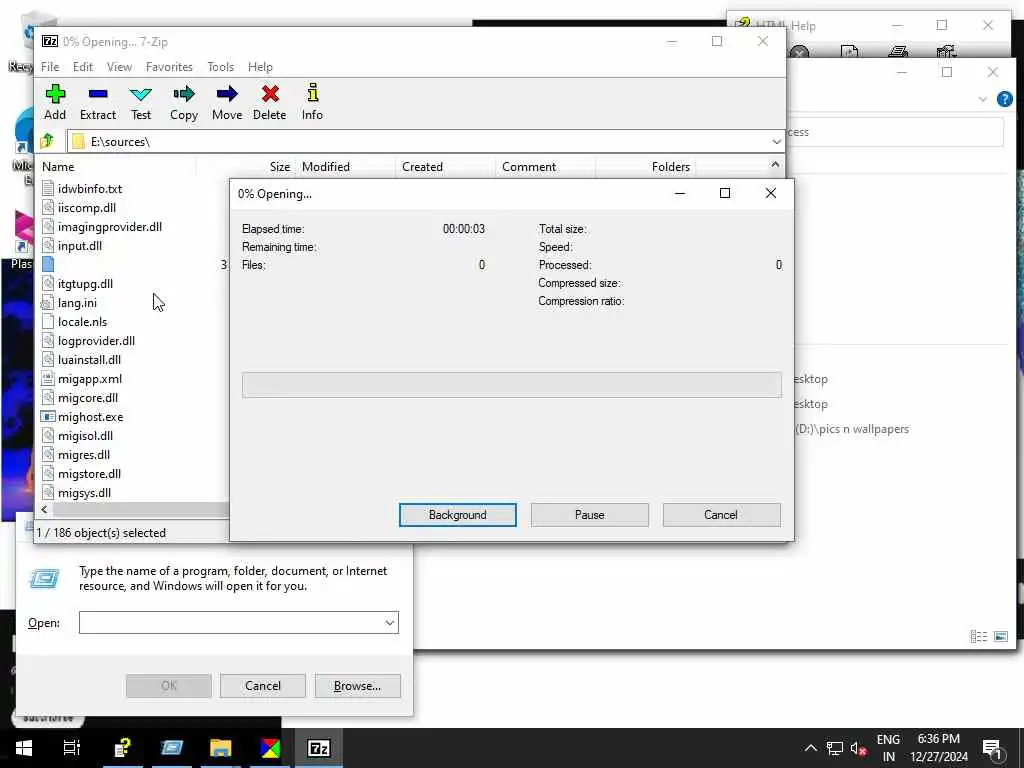Click the Extract toolbar icon

tap(98, 94)
